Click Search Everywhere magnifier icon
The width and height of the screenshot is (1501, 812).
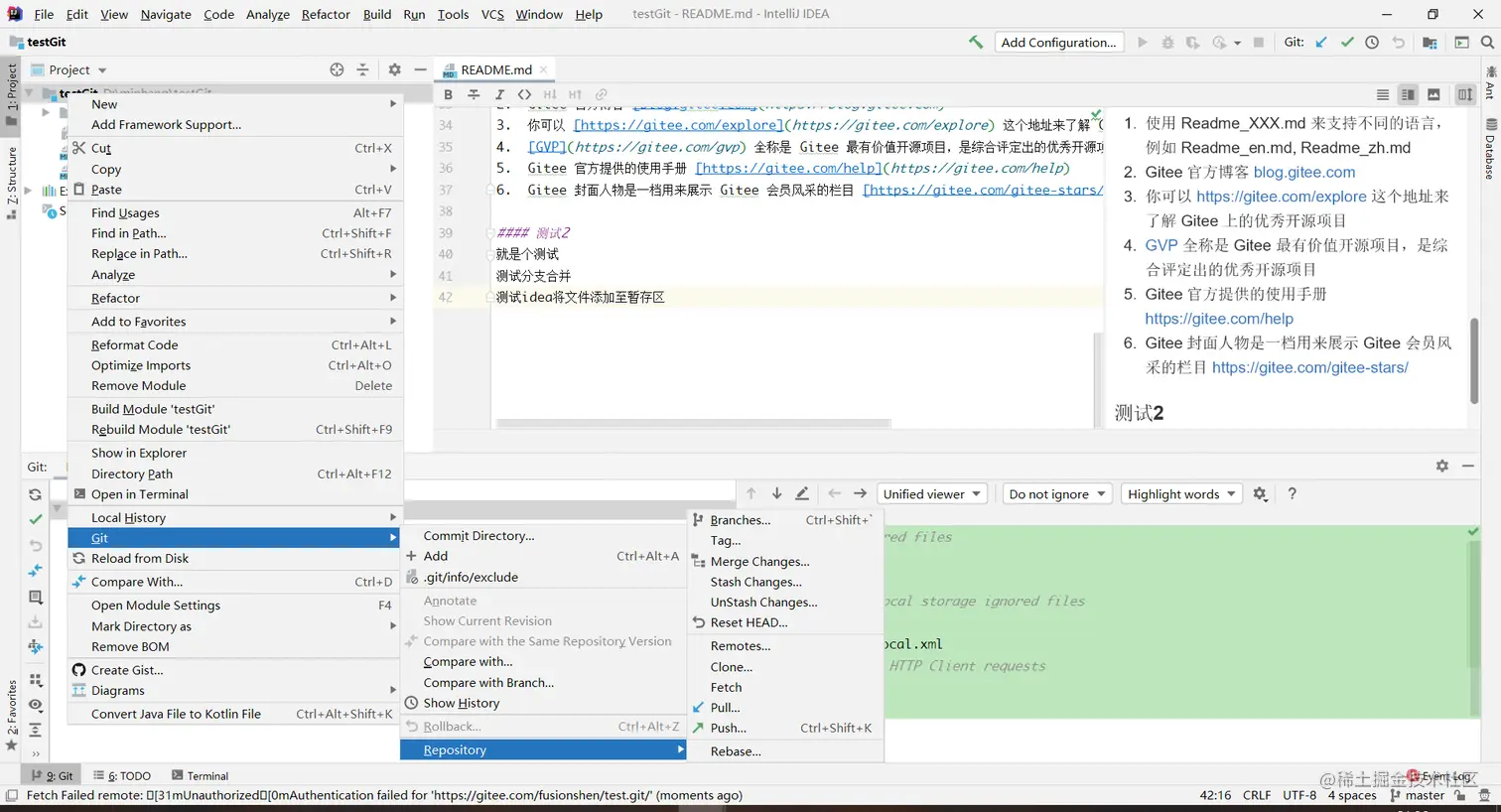tap(1487, 42)
